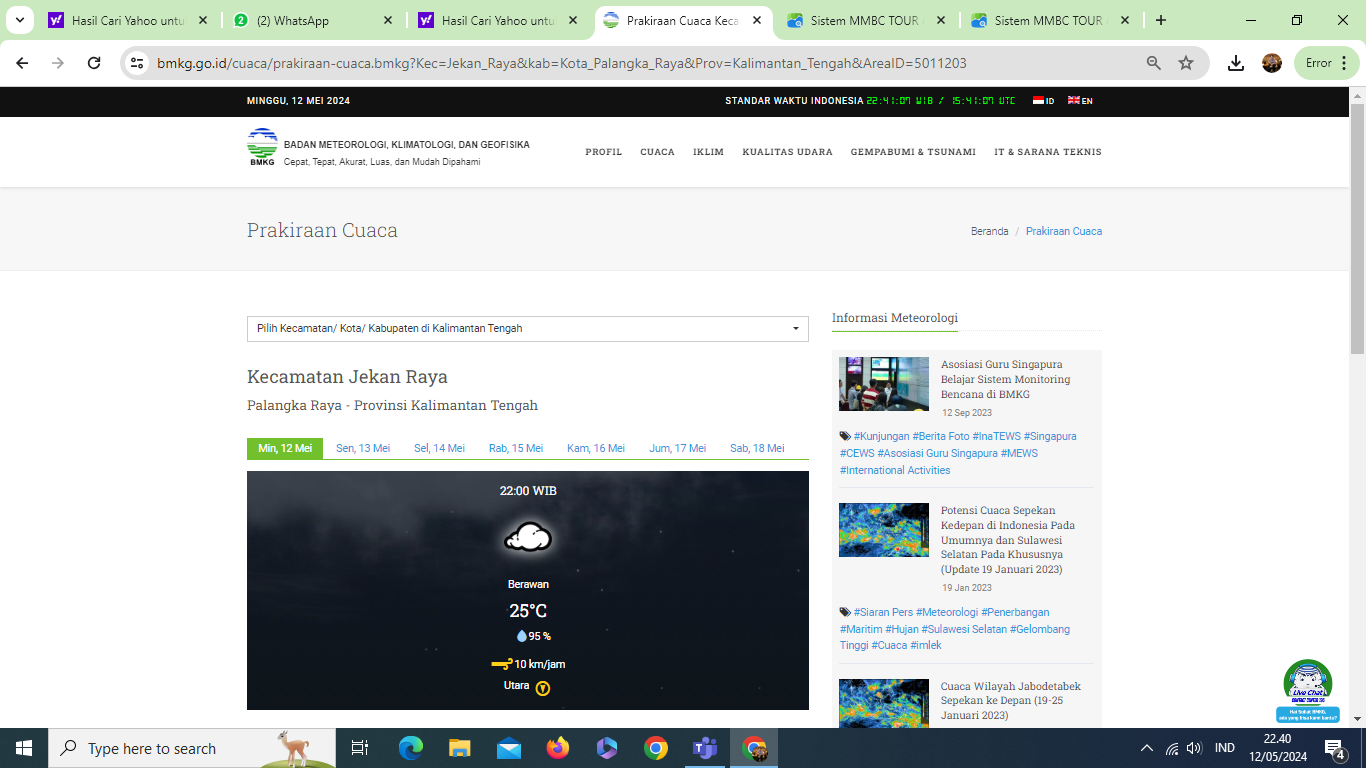Viewport: 1366px width, 768px height.
Task: Open File Explorer from taskbar
Action: (x=459, y=748)
